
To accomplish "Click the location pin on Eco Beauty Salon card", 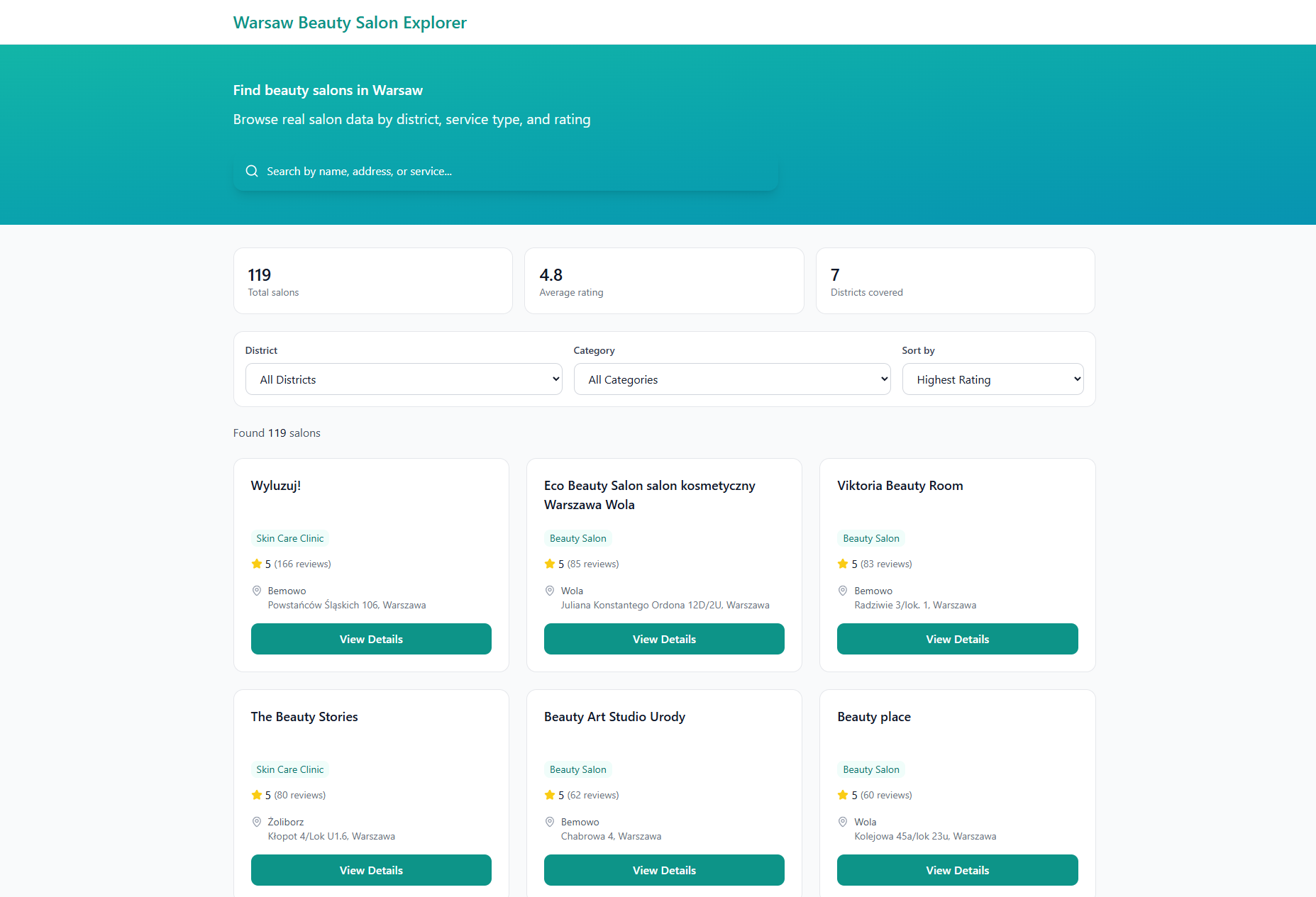I will coord(550,591).
